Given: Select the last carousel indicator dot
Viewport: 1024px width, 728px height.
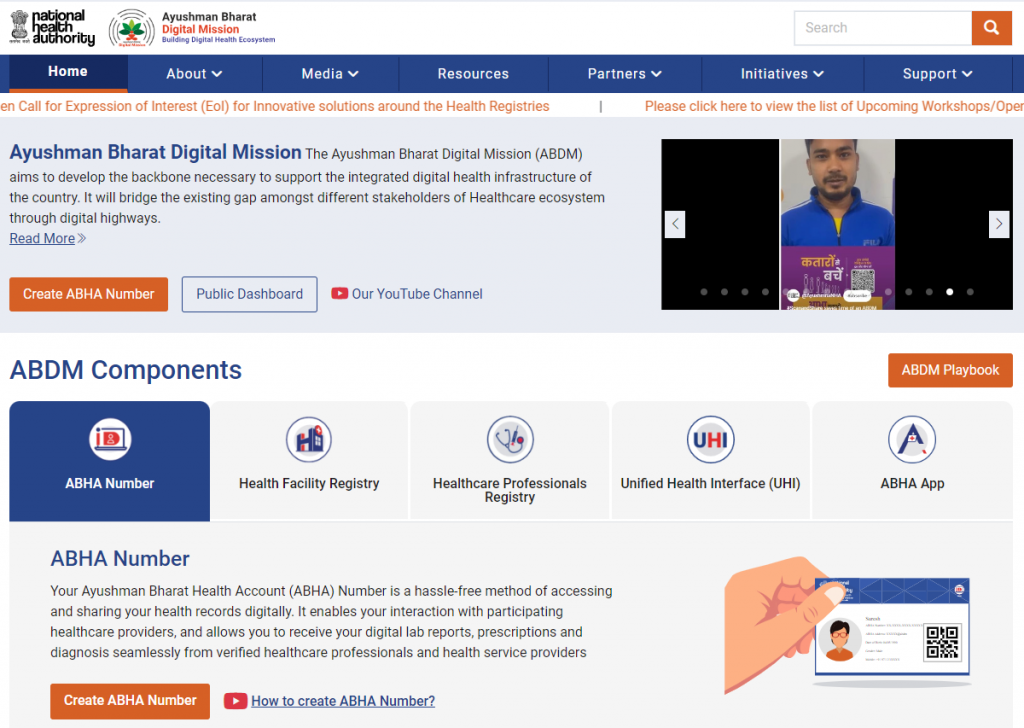Looking at the screenshot, I should click(970, 292).
